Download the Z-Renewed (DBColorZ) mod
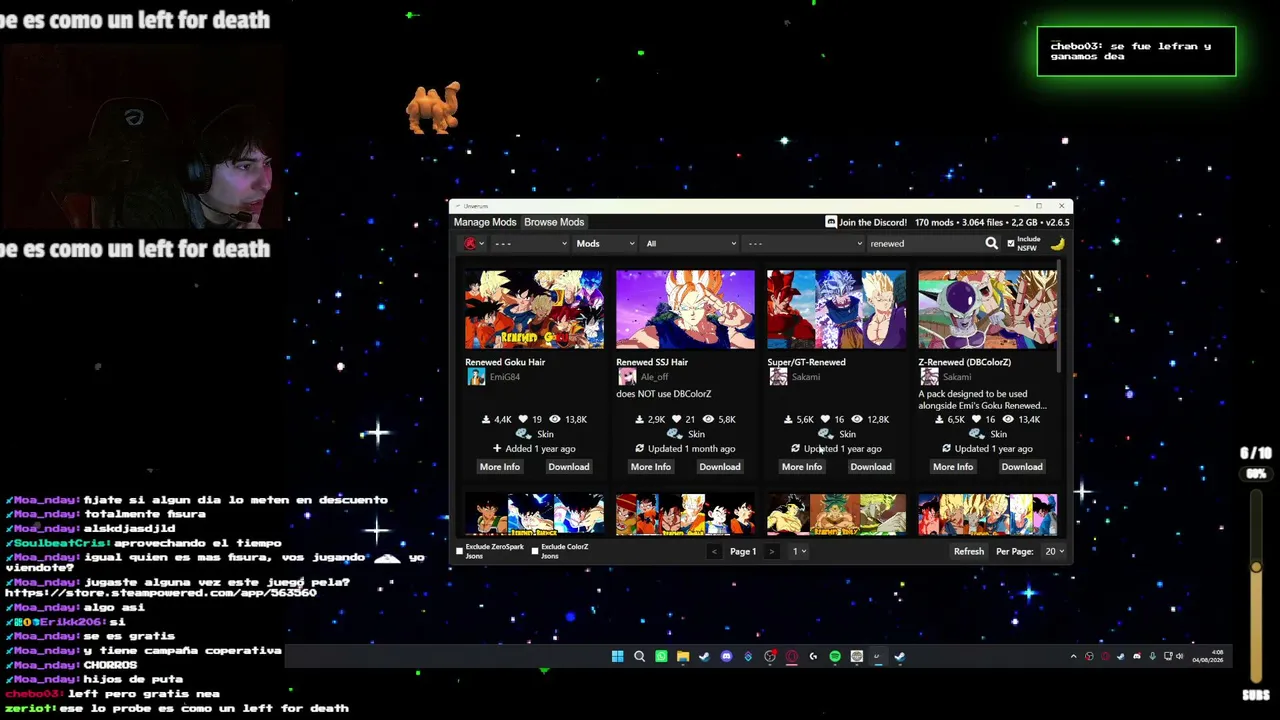 click(x=1022, y=467)
